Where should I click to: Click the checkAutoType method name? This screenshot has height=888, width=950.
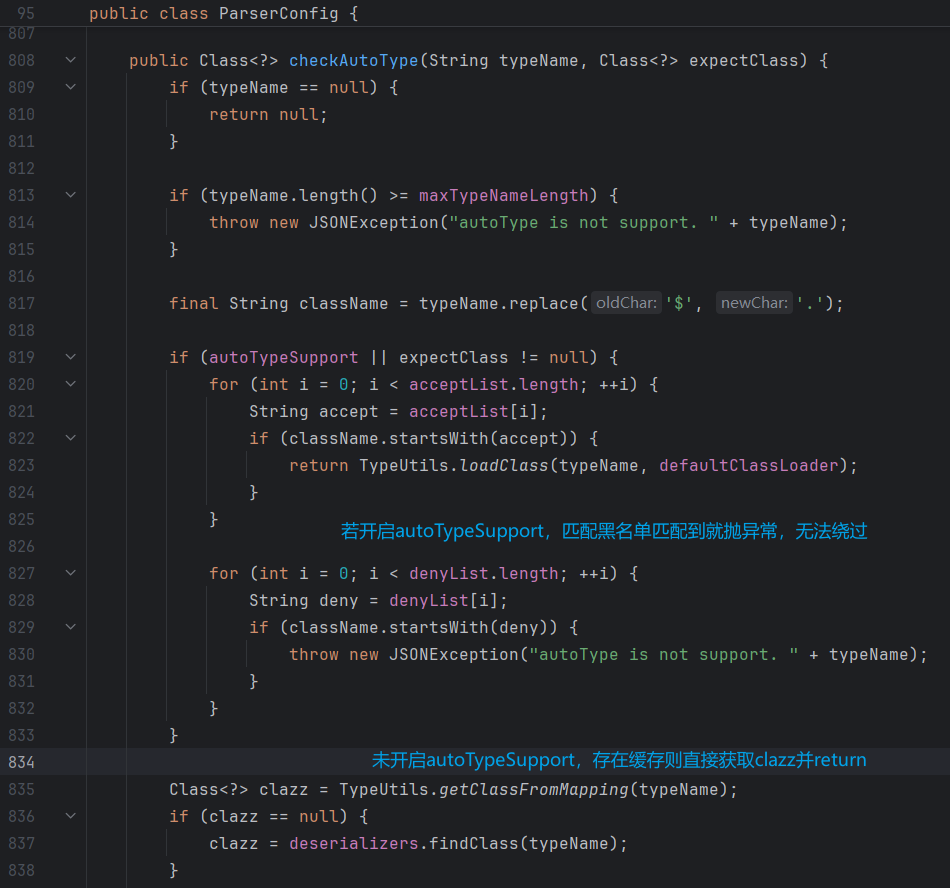click(353, 61)
